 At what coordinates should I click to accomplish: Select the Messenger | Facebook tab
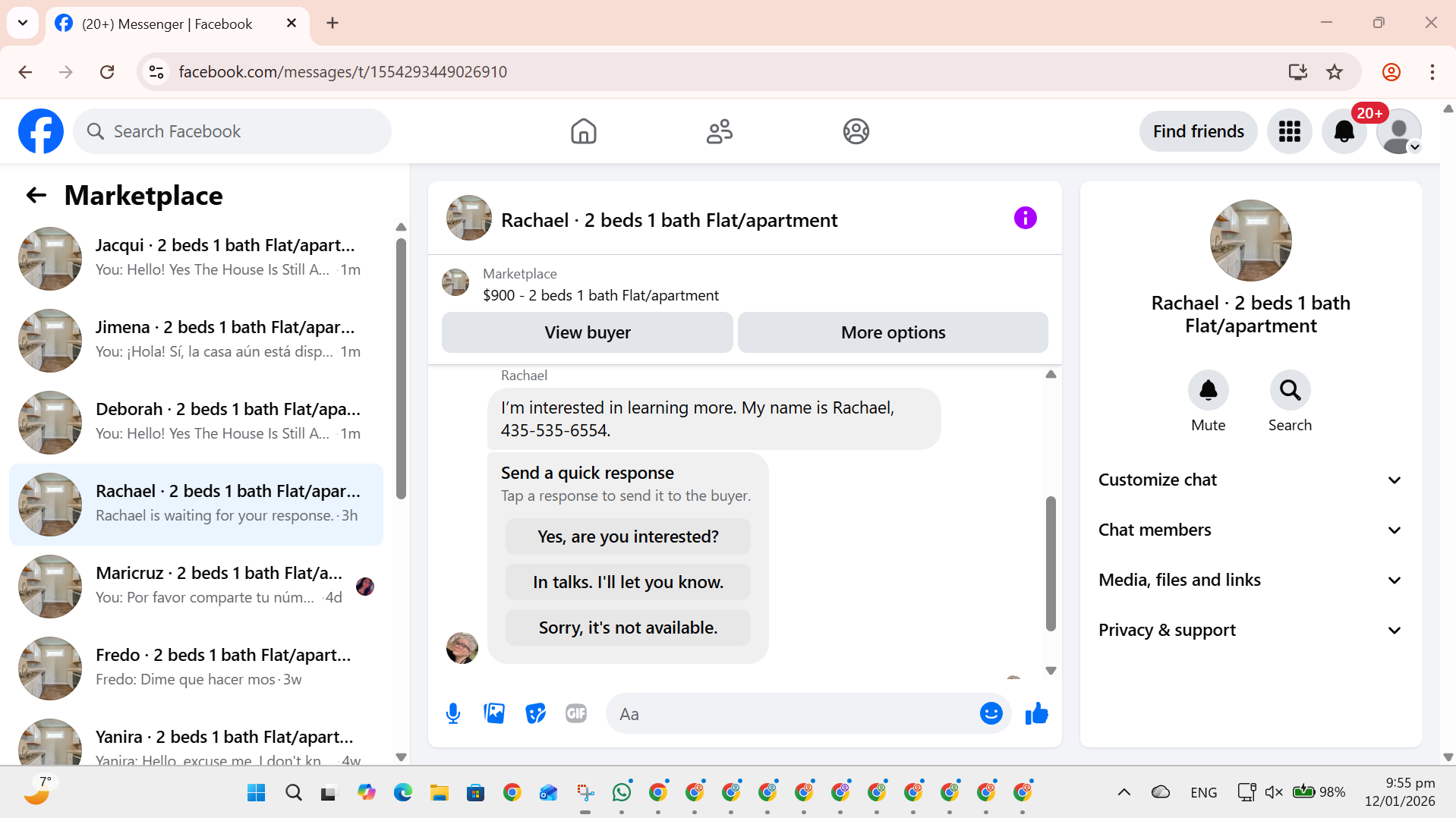pyautogui.click(x=177, y=24)
